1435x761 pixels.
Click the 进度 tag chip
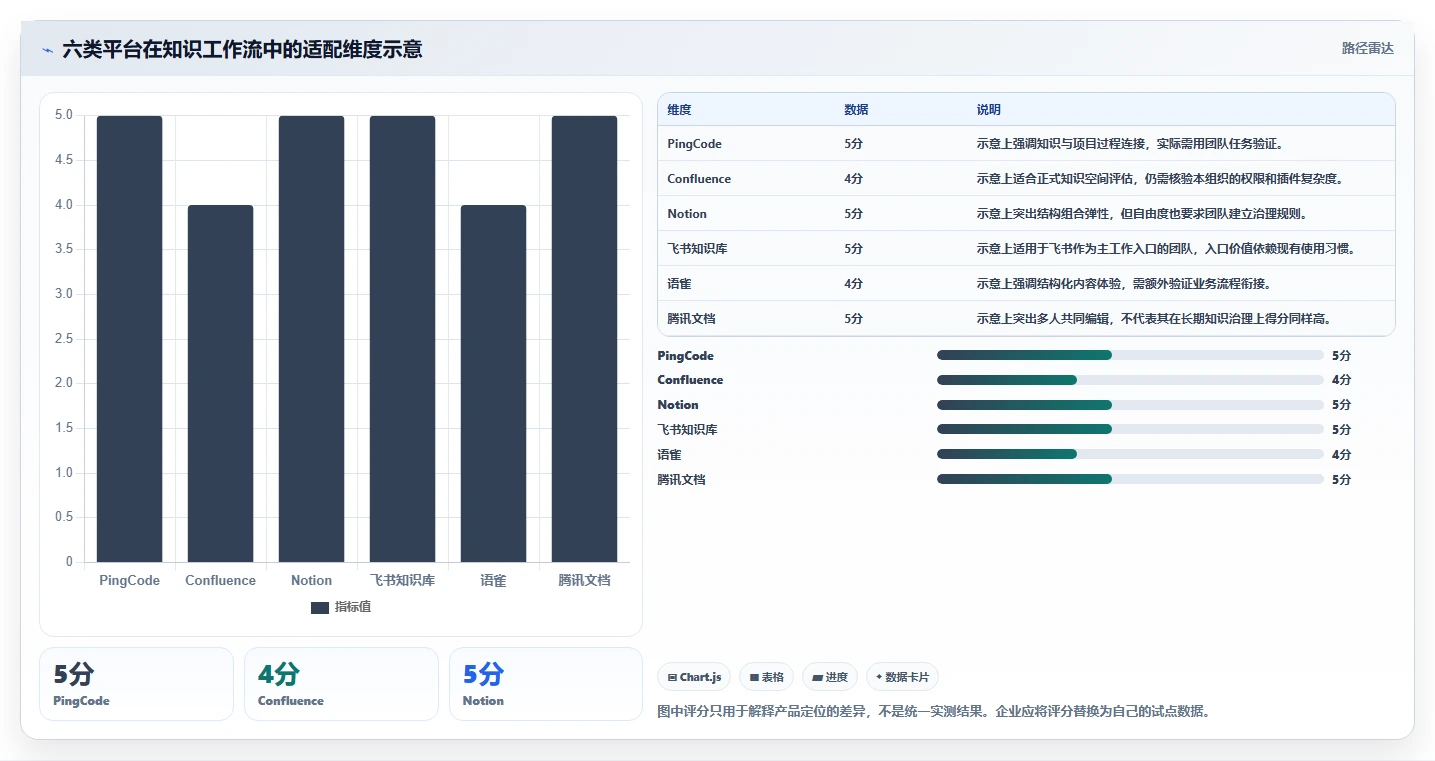[830, 677]
